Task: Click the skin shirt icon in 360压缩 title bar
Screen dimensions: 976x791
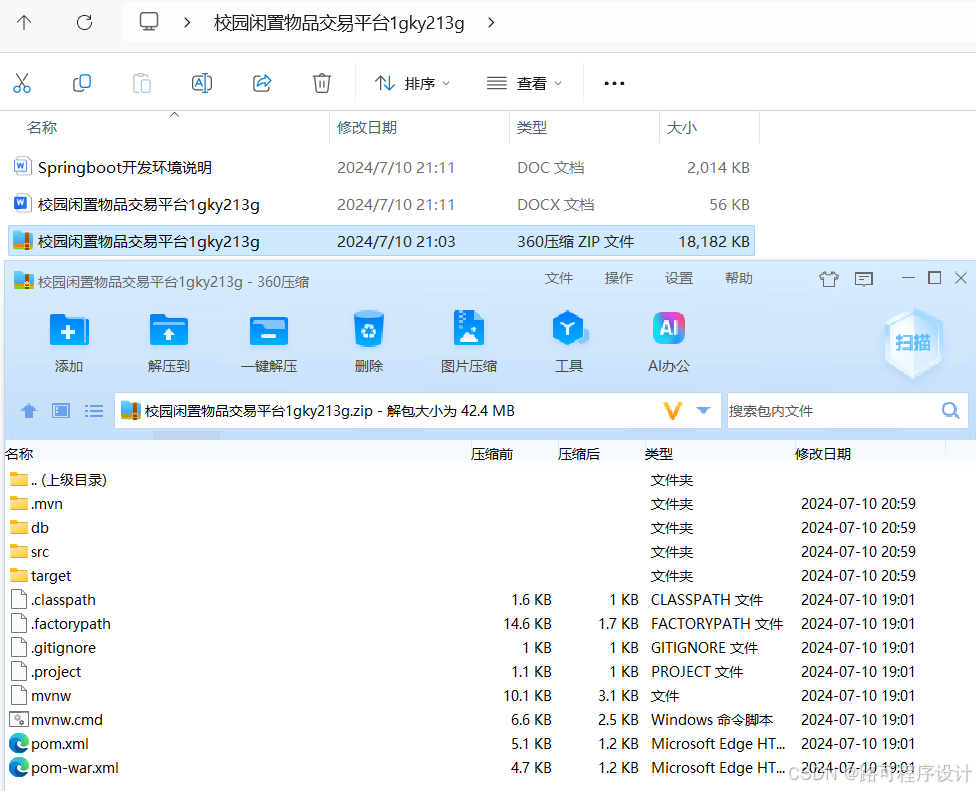Action: point(828,279)
